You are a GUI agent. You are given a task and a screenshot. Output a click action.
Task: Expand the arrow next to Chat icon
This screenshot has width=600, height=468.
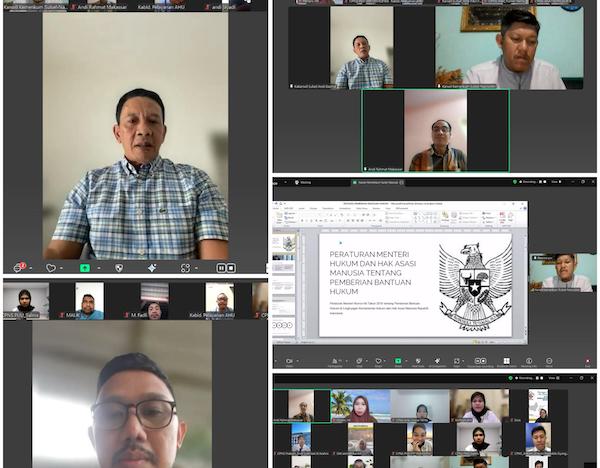click(x=31, y=268)
